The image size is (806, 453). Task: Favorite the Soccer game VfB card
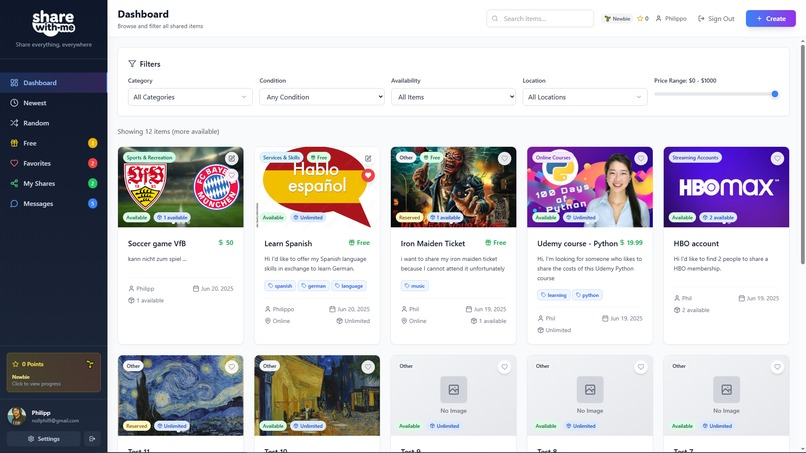232,176
